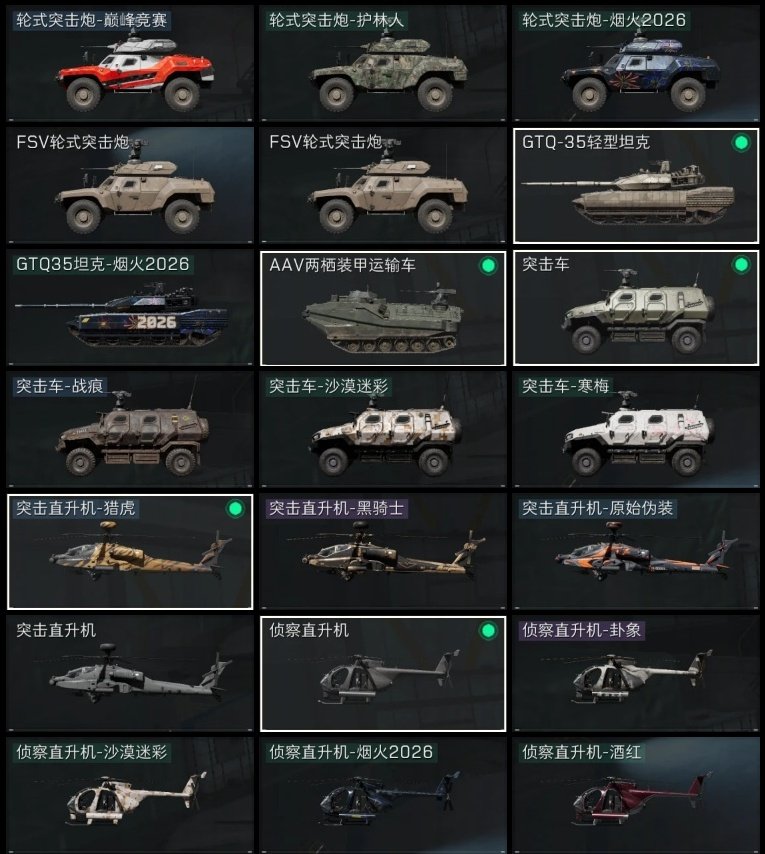The height and width of the screenshot is (854, 765).
Task: Open the GTQ35坦克-烟火2026 tank skin
Action: click(130, 308)
